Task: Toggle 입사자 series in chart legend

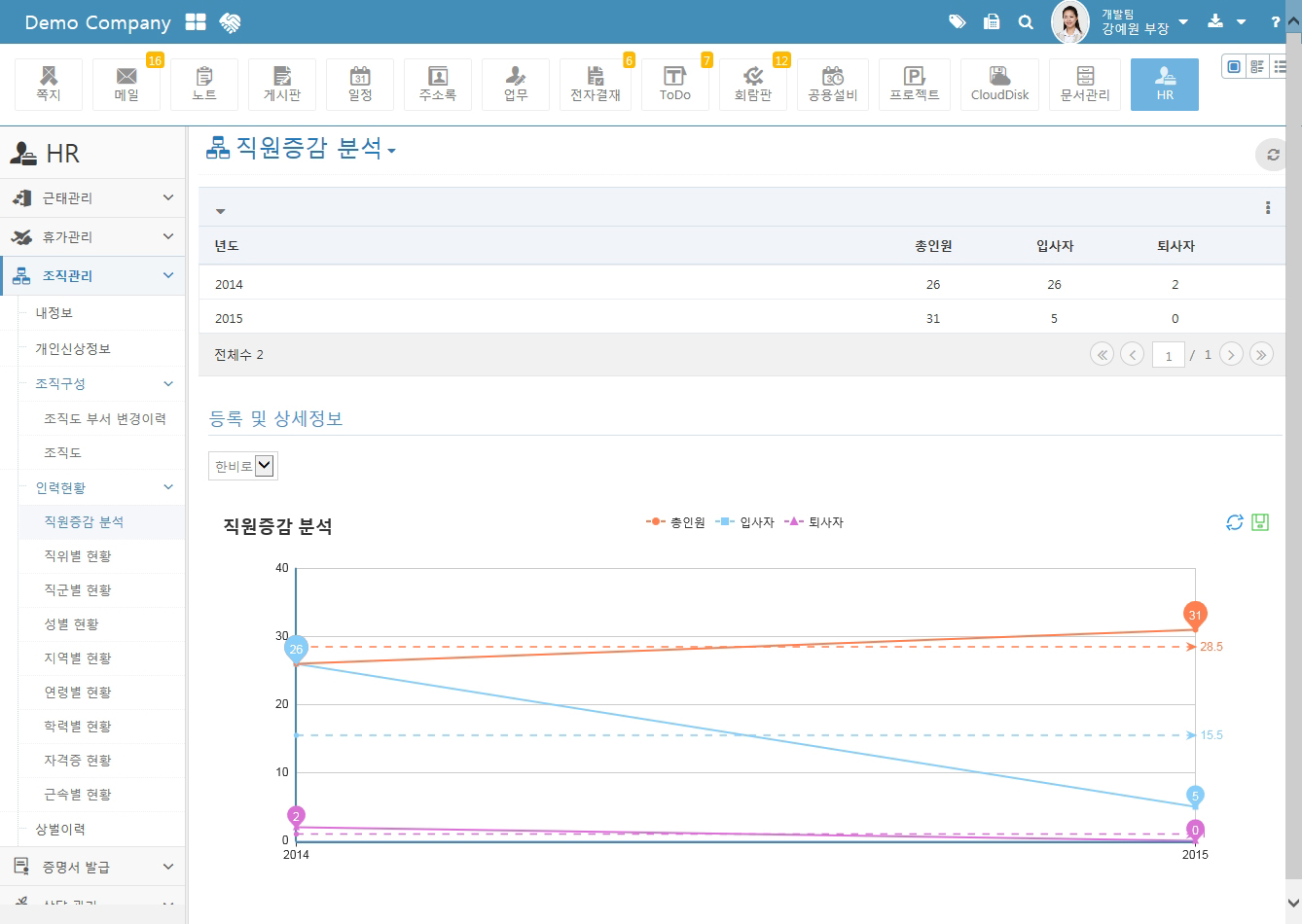Action: [x=745, y=522]
